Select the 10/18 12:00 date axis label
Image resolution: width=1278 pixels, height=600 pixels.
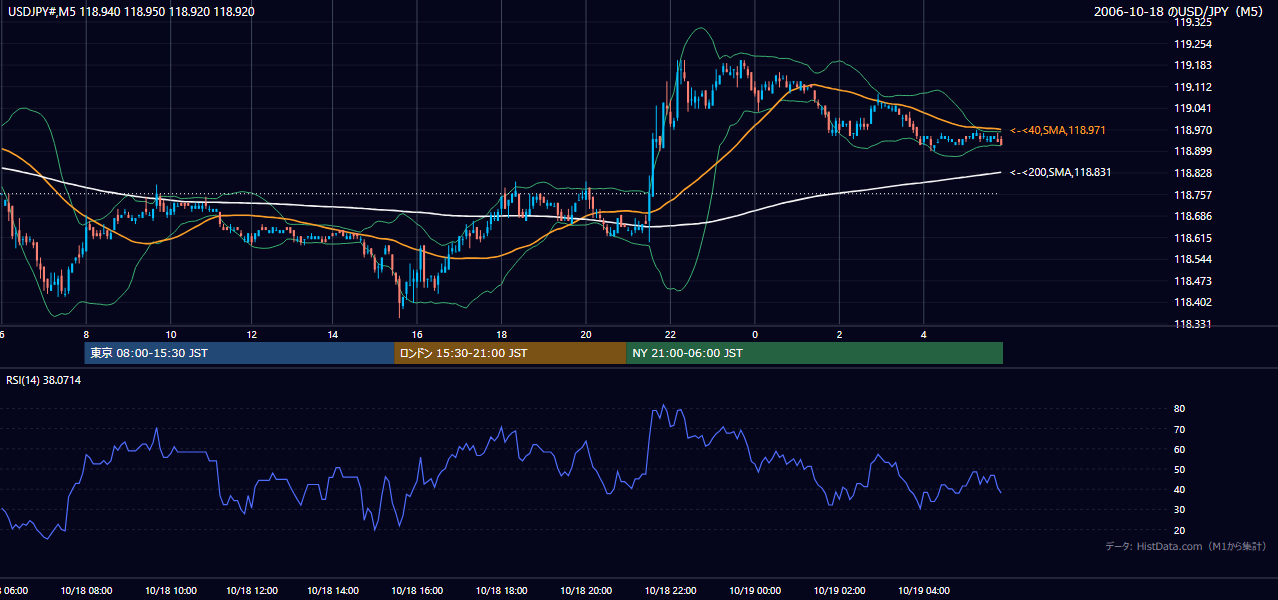click(x=252, y=591)
